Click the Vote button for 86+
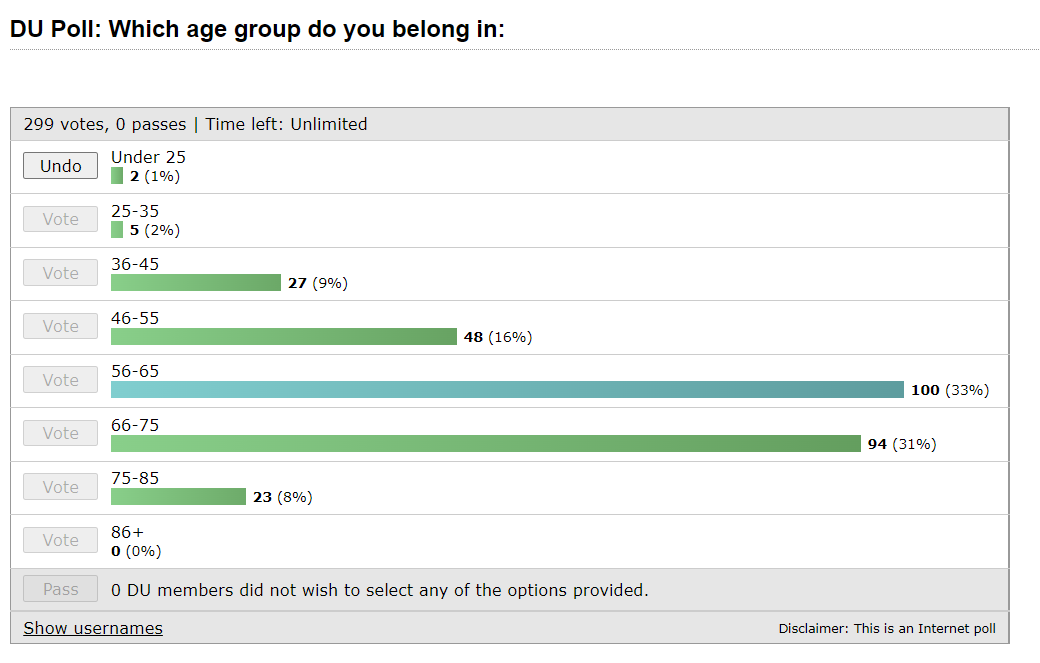 [x=60, y=540]
